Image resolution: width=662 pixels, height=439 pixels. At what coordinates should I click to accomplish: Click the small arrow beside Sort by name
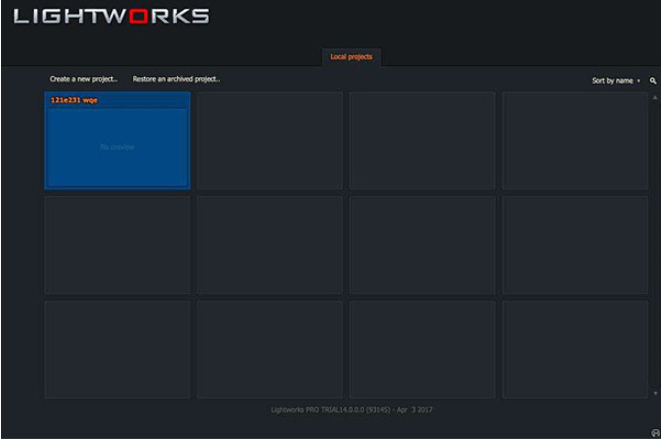tap(639, 81)
